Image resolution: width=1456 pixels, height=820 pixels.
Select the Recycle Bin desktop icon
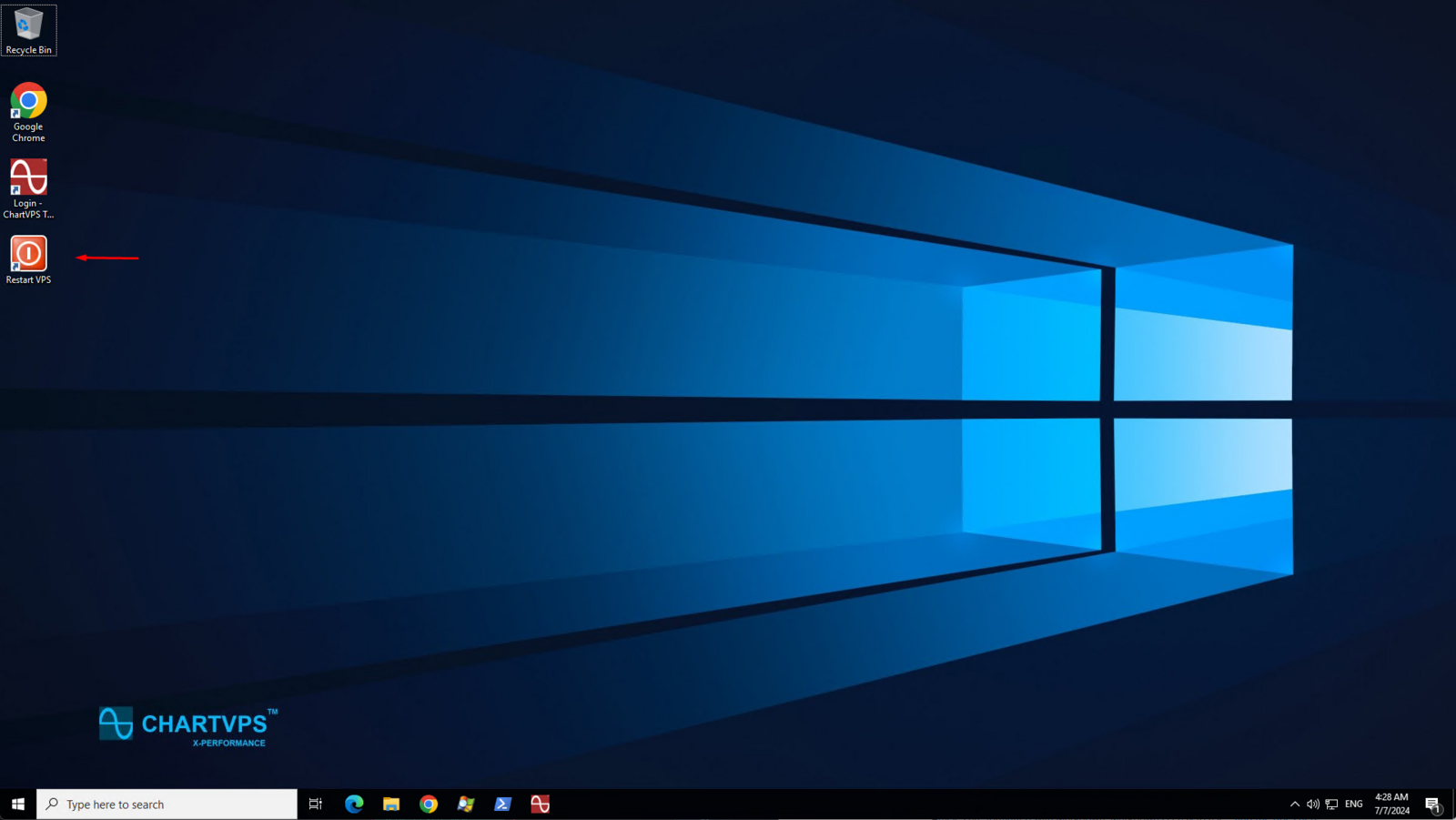28,29
